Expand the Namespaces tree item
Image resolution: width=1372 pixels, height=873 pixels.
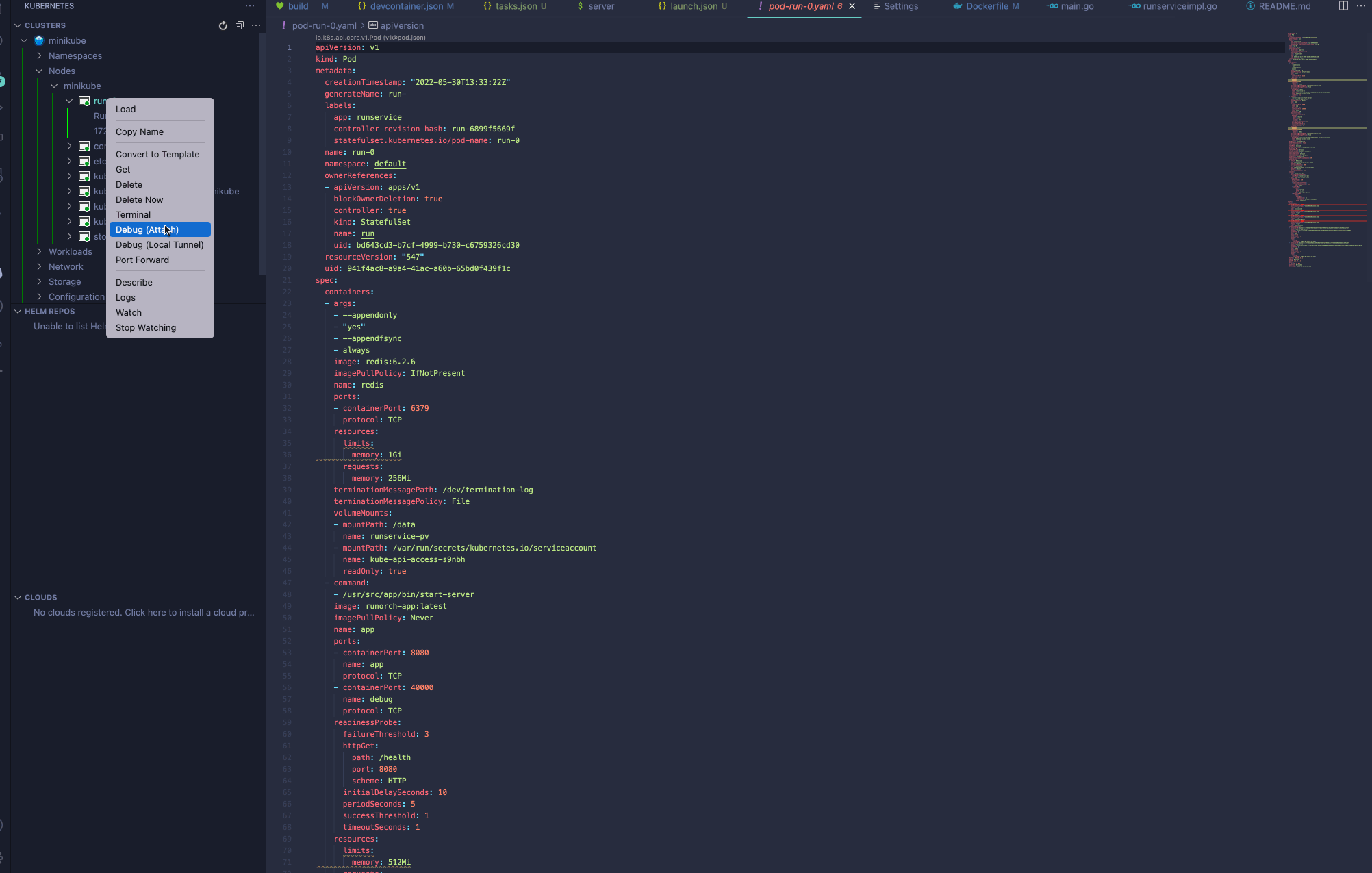coord(39,55)
